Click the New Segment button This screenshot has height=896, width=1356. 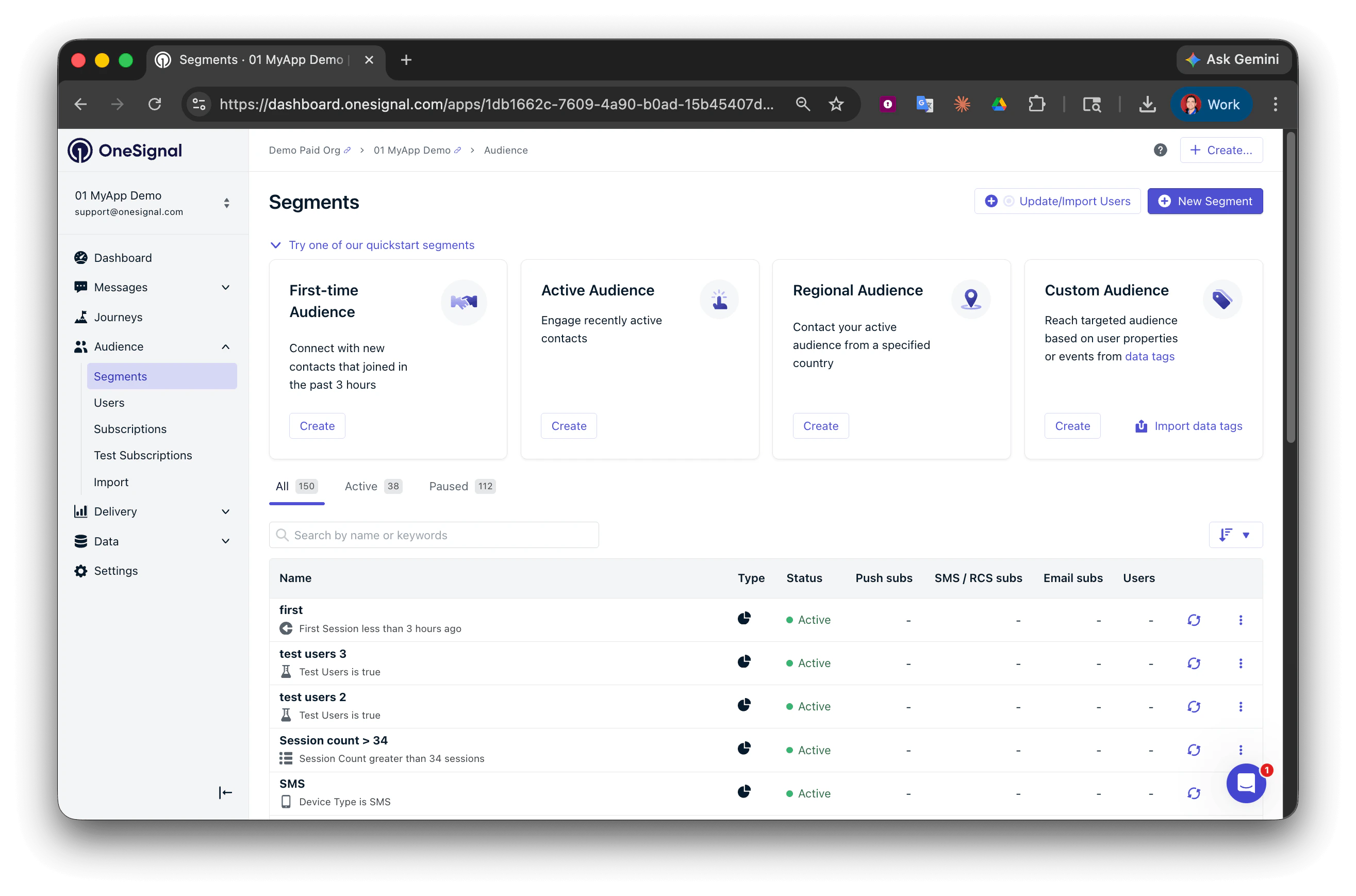tap(1204, 201)
